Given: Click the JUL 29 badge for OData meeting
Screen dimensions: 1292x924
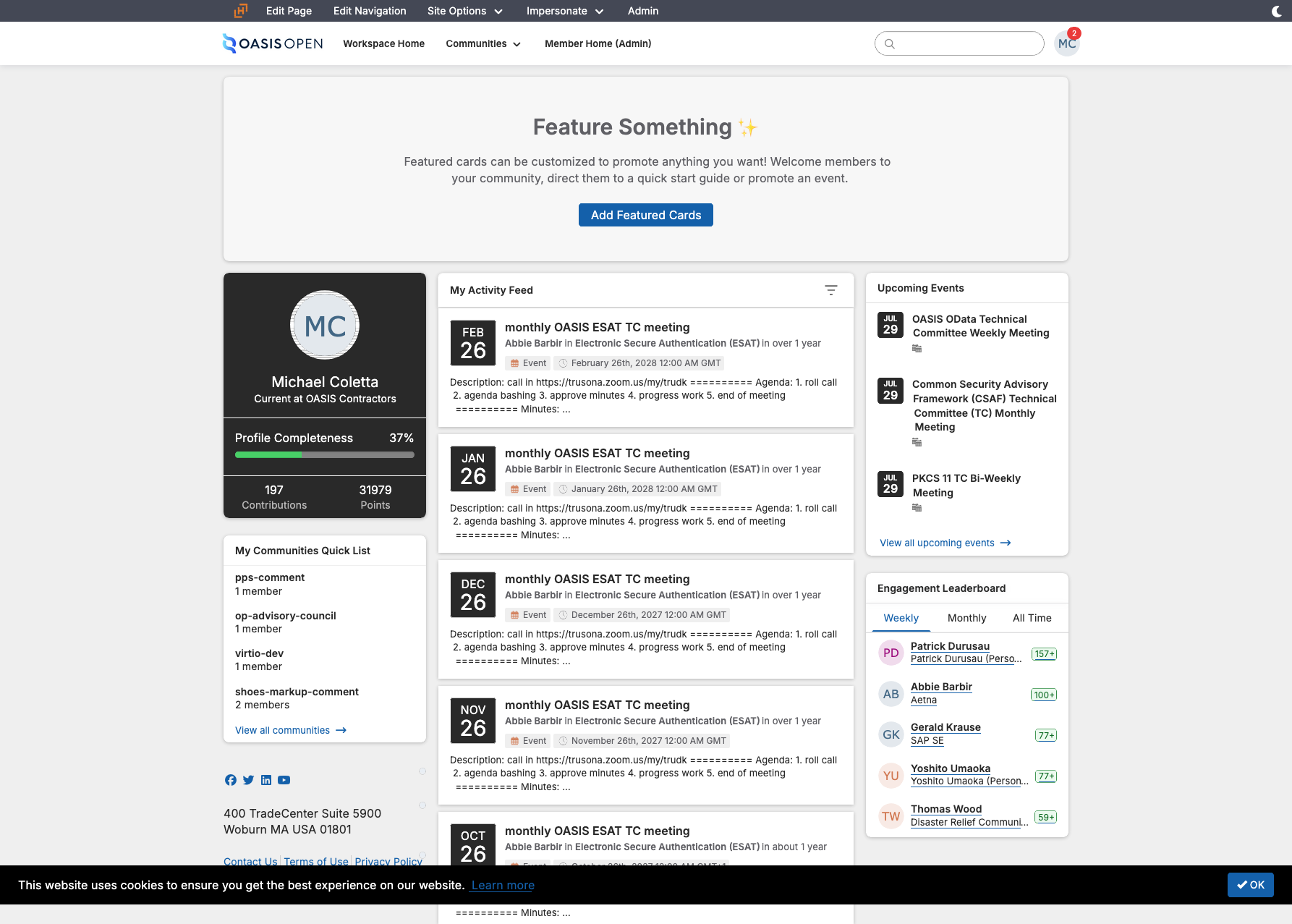Looking at the screenshot, I should coord(891,325).
